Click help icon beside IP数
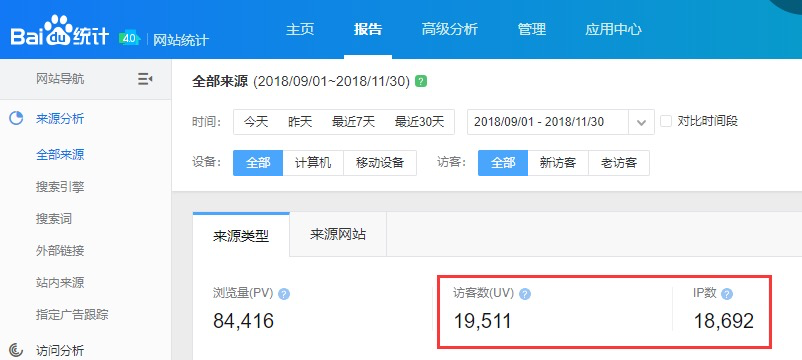 point(727,294)
